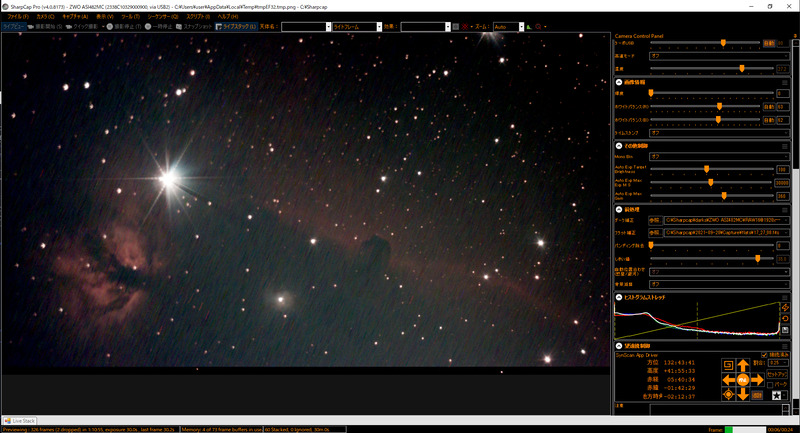Open the ヘルプ (Help) menu

[x=228, y=16]
